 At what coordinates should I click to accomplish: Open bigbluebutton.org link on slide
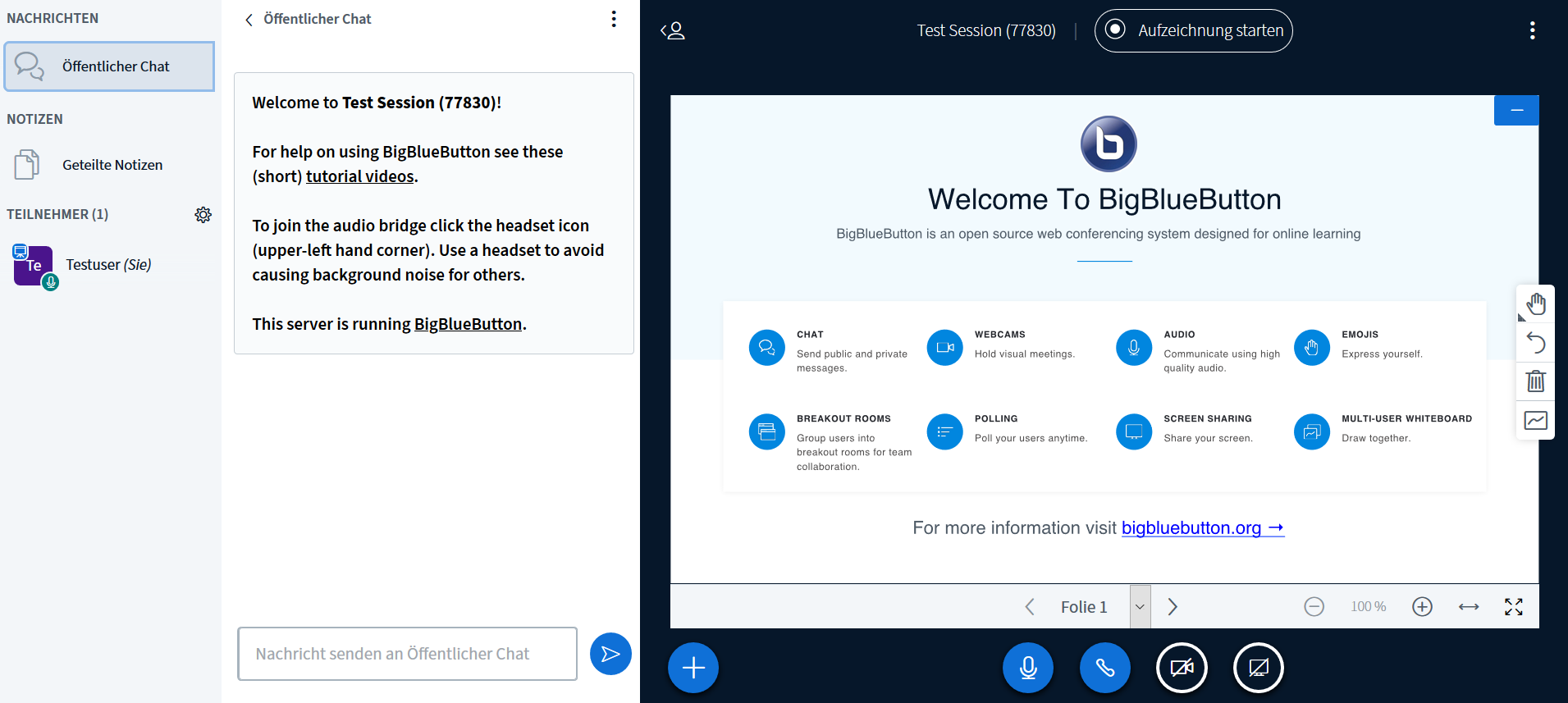point(1202,528)
